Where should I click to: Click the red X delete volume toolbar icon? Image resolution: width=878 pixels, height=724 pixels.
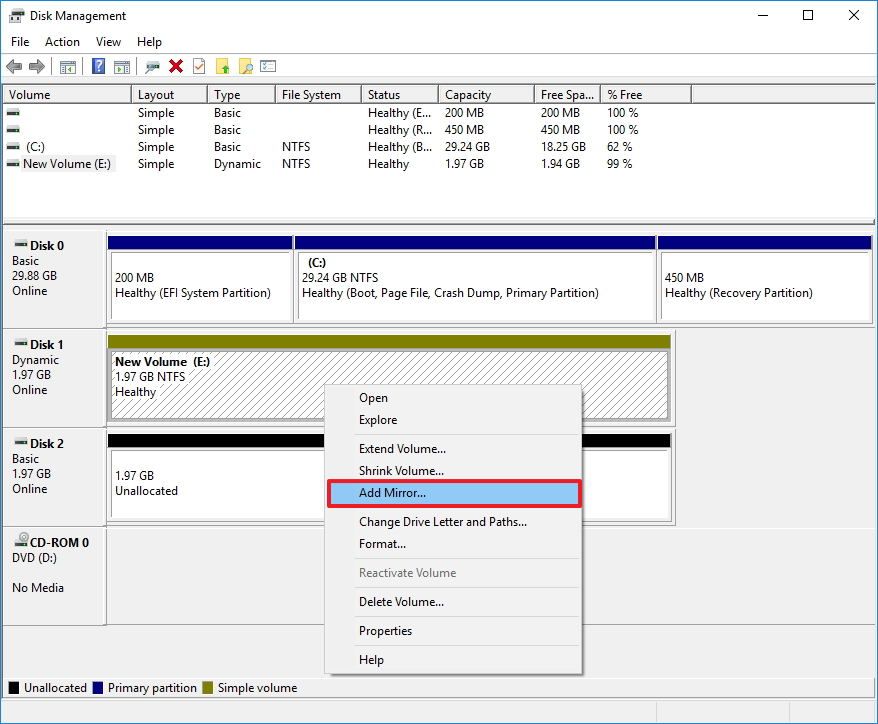(176, 66)
